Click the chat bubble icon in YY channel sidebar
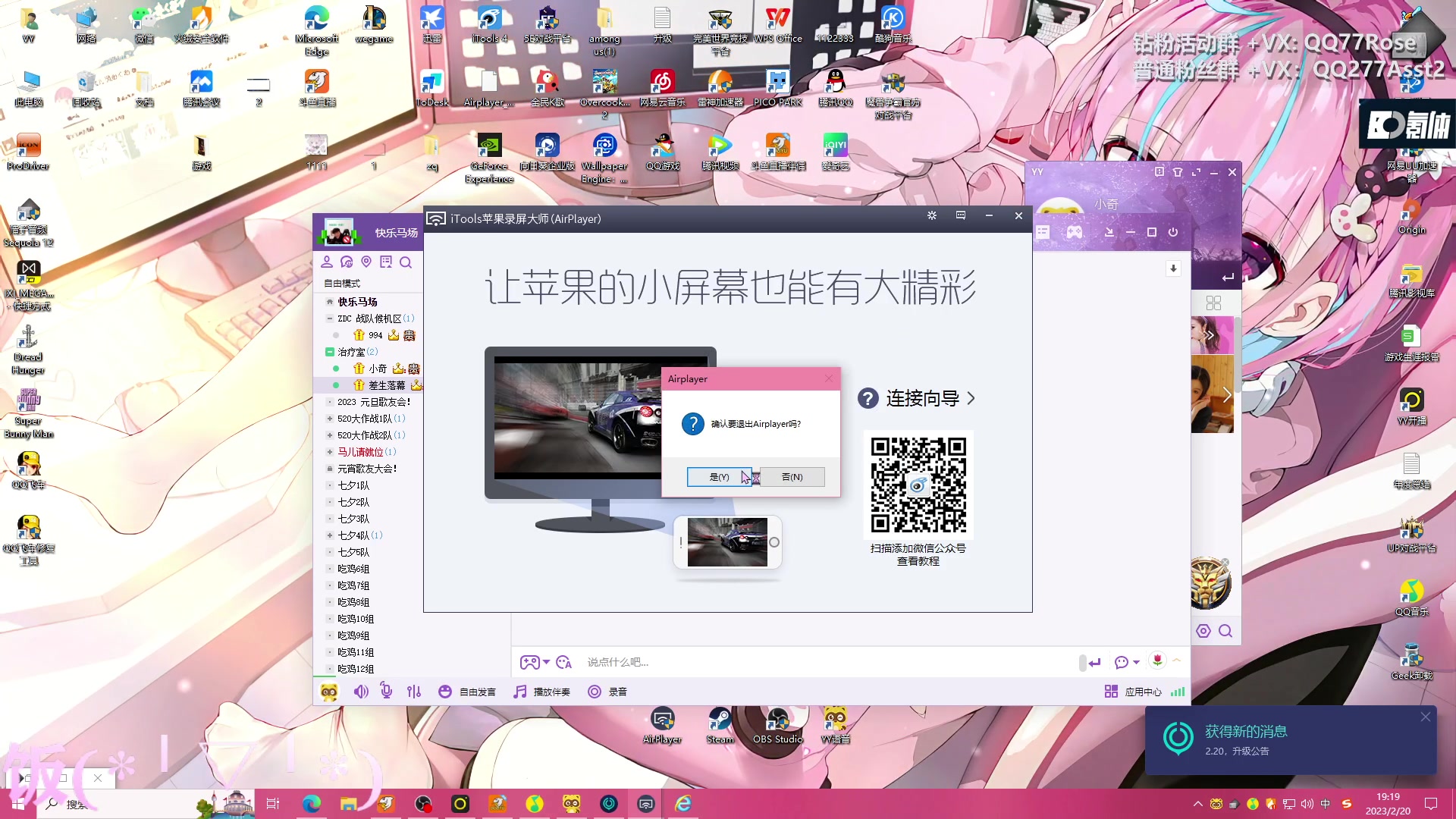 pyautogui.click(x=347, y=262)
